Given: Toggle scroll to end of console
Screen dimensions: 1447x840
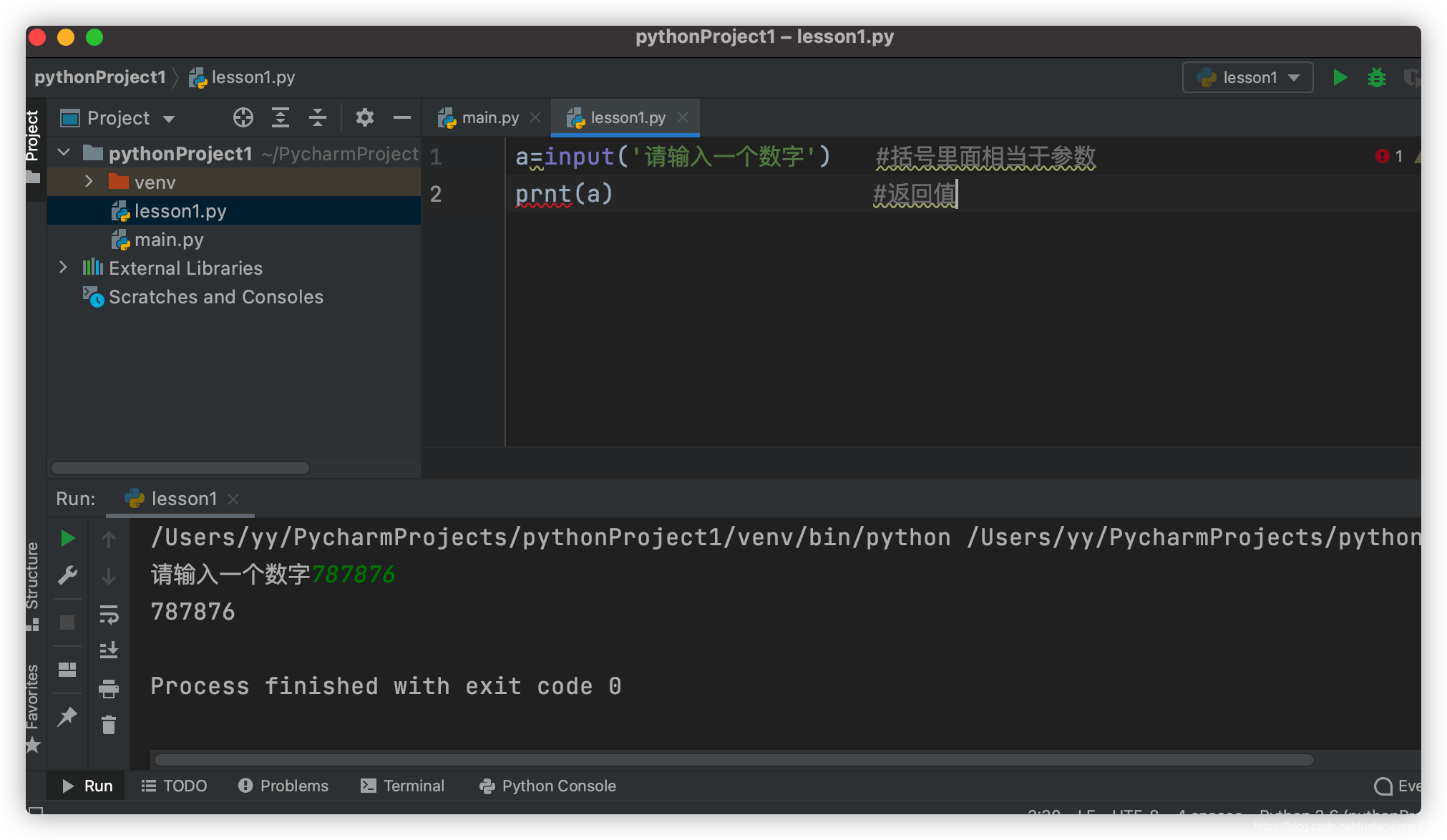Looking at the screenshot, I should (x=109, y=650).
